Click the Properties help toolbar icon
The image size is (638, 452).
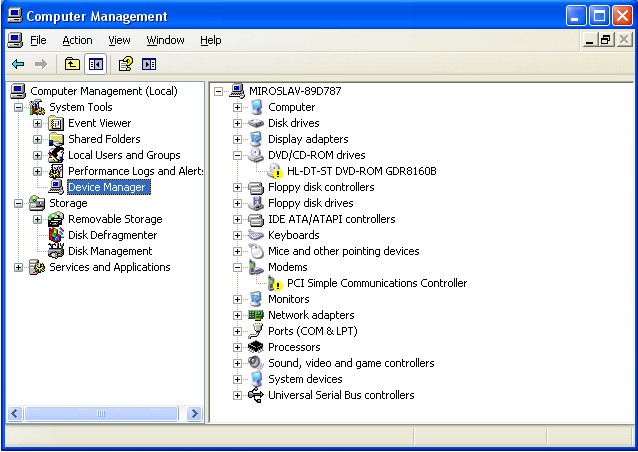[x=125, y=64]
